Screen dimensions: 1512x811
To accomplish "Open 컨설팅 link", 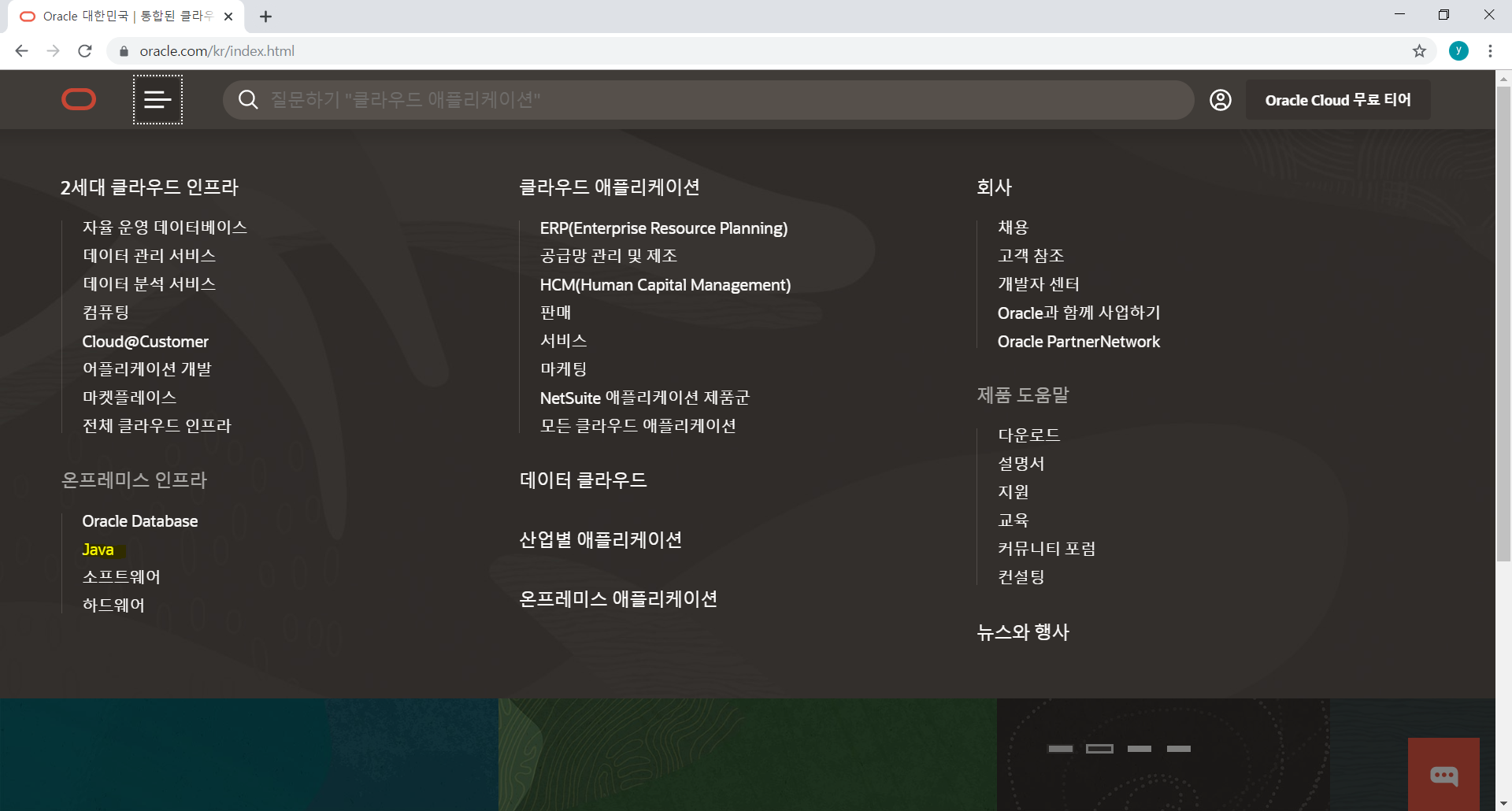I will click(1021, 577).
